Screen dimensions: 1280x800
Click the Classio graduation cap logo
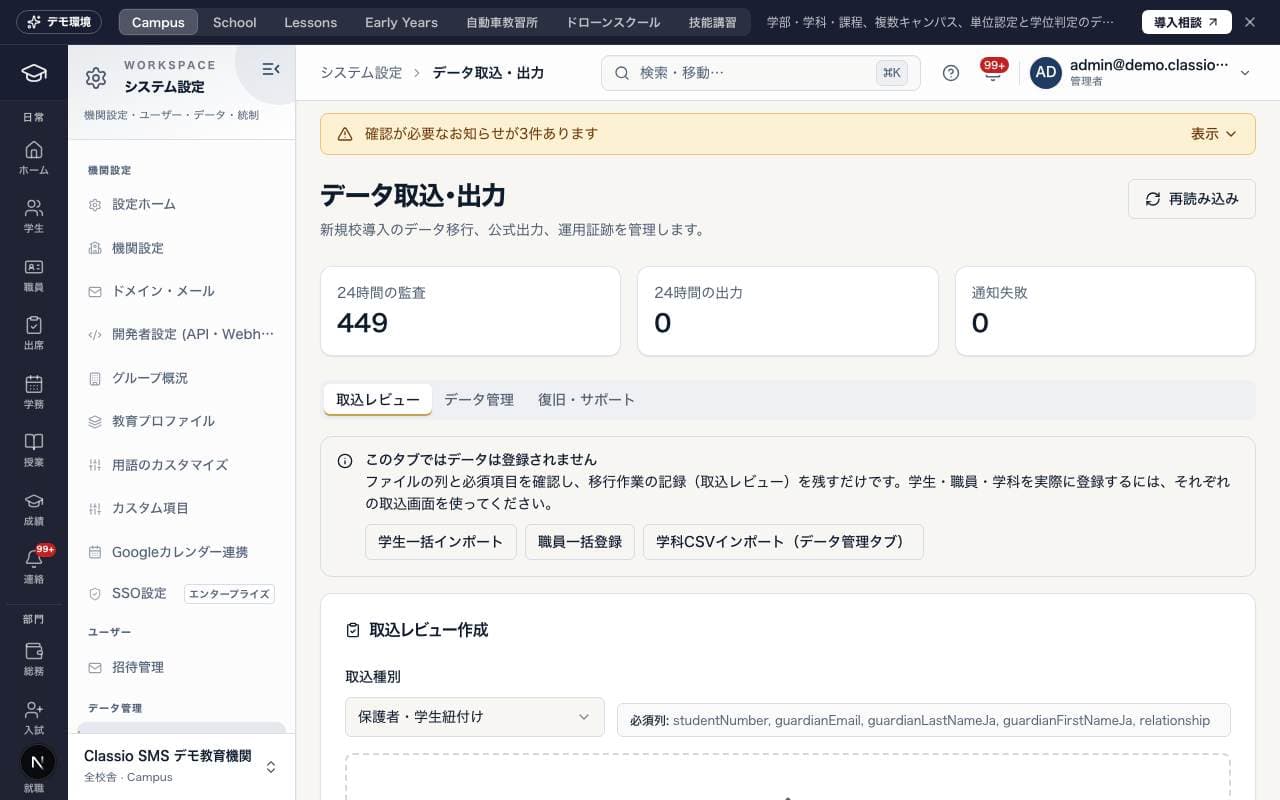click(34, 73)
